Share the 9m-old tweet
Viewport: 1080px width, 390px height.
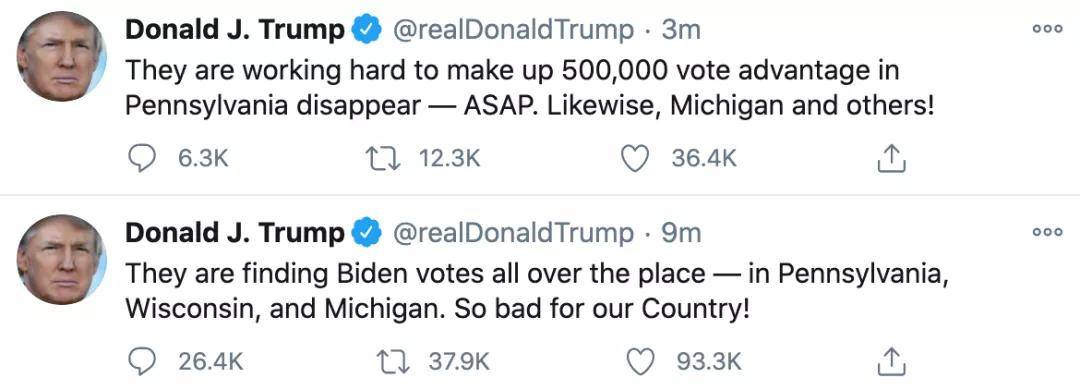click(891, 361)
